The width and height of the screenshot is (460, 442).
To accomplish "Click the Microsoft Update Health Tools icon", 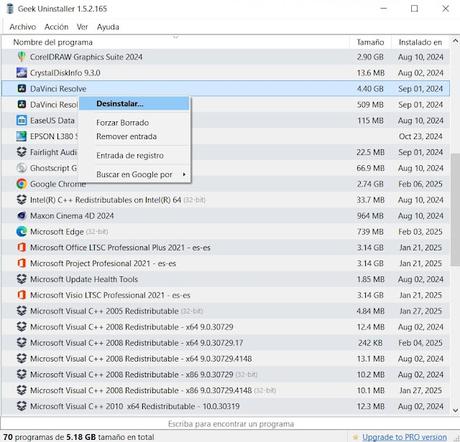I will pos(22,279).
